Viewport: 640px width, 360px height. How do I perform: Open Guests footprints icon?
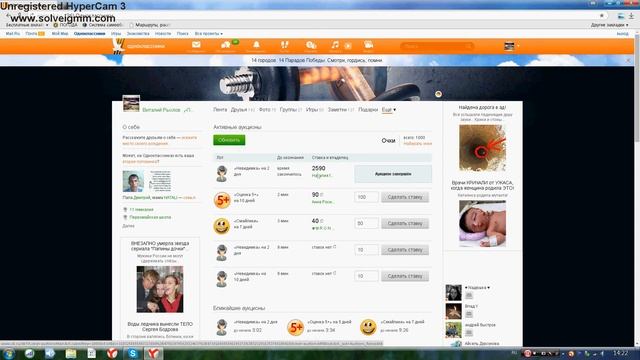click(x=284, y=45)
